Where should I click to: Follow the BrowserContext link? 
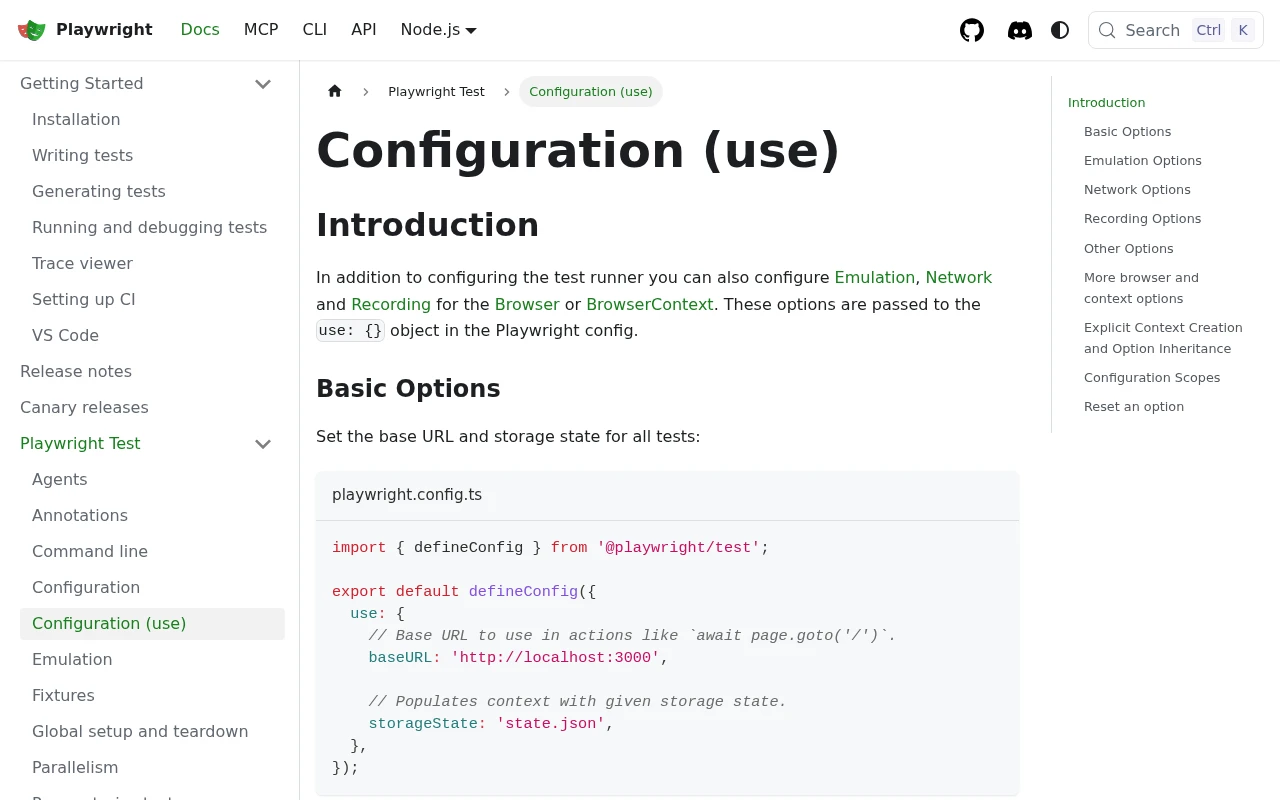(650, 304)
